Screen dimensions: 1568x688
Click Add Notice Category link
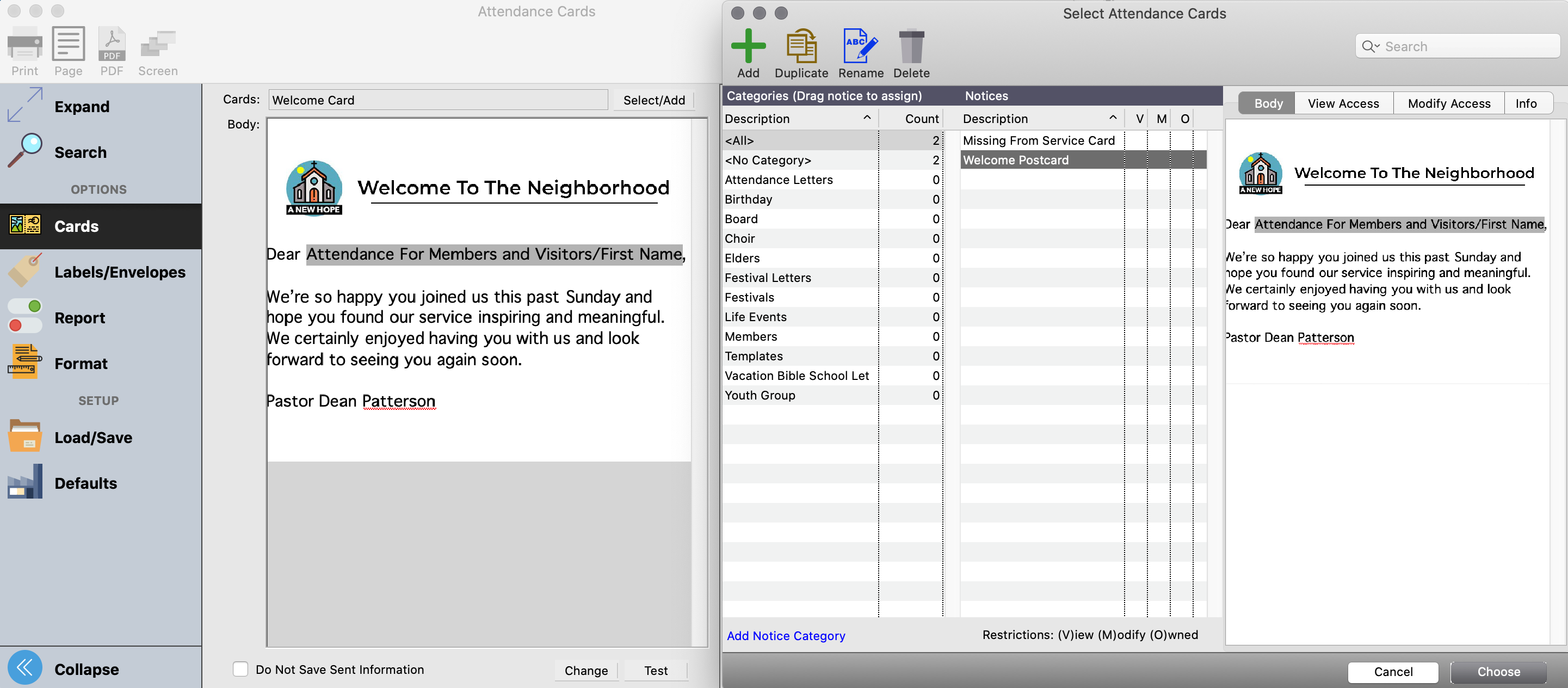pyautogui.click(x=785, y=635)
